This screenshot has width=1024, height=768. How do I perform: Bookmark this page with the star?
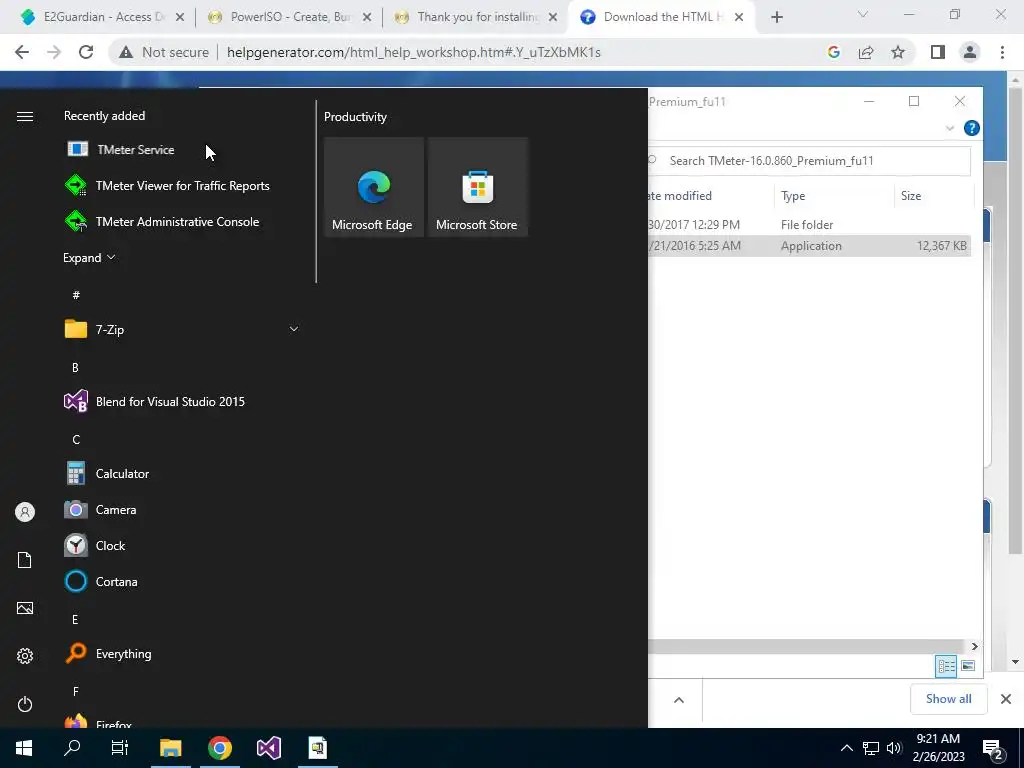[x=898, y=52]
